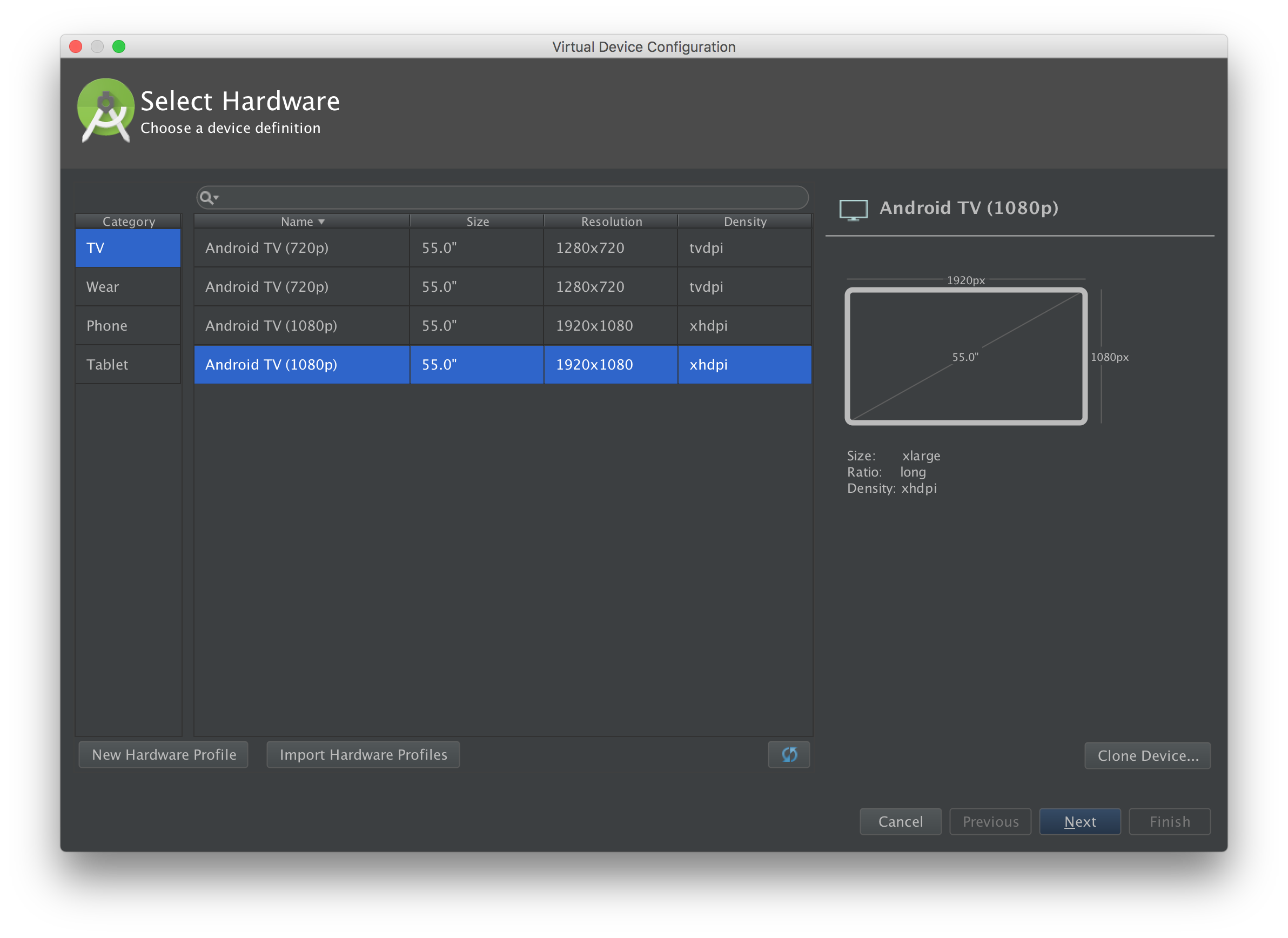This screenshot has width=1288, height=938.
Task: Click the Next button
Action: pyautogui.click(x=1079, y=821)
